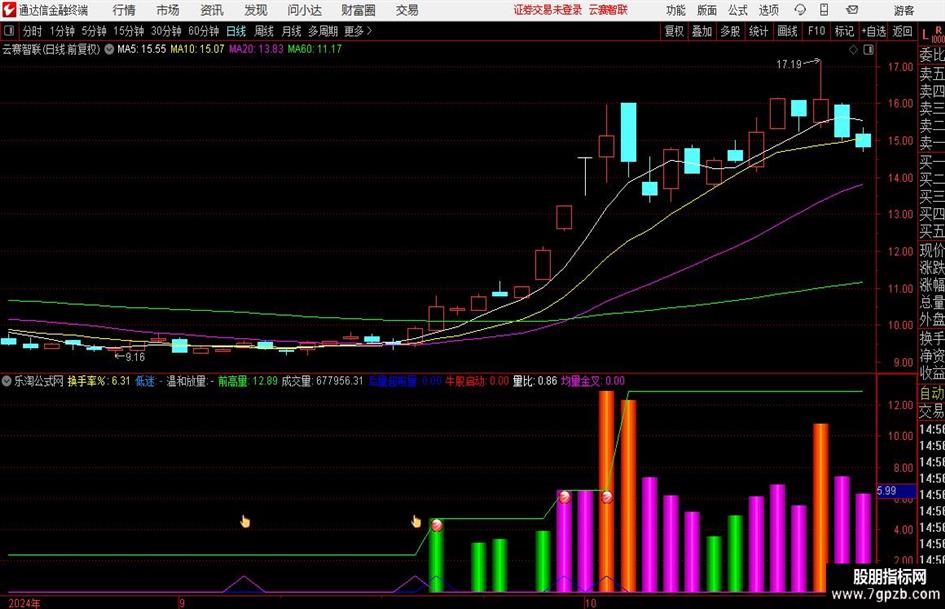Viewport: 945px width, 609px height.
Task: Click the tallest orange volume bar
Action: pyautogui.click(x=606, y=491)
